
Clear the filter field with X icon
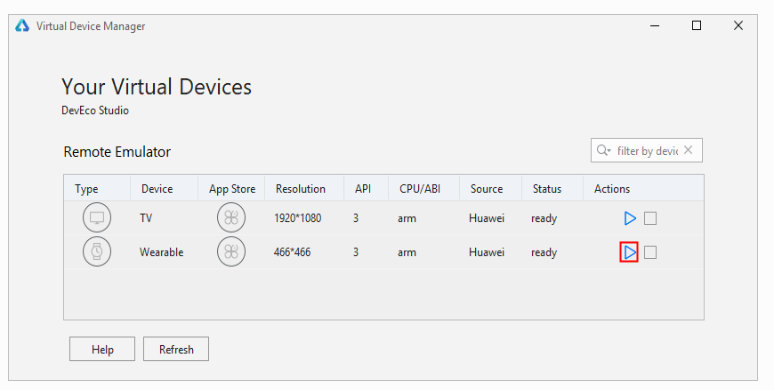(688, 150)
